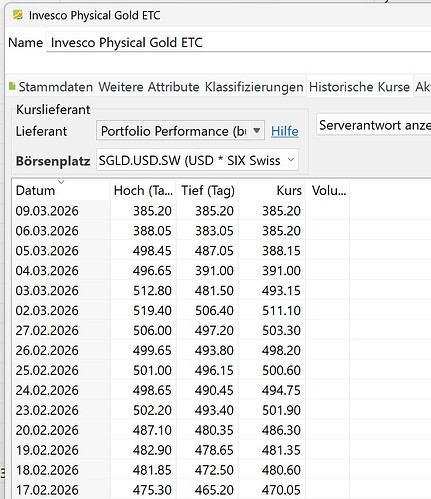Open the Weitere Attribute tab
Image resolution: width=431 pixels, height=499 pixels.
click(x=149, y=87)
